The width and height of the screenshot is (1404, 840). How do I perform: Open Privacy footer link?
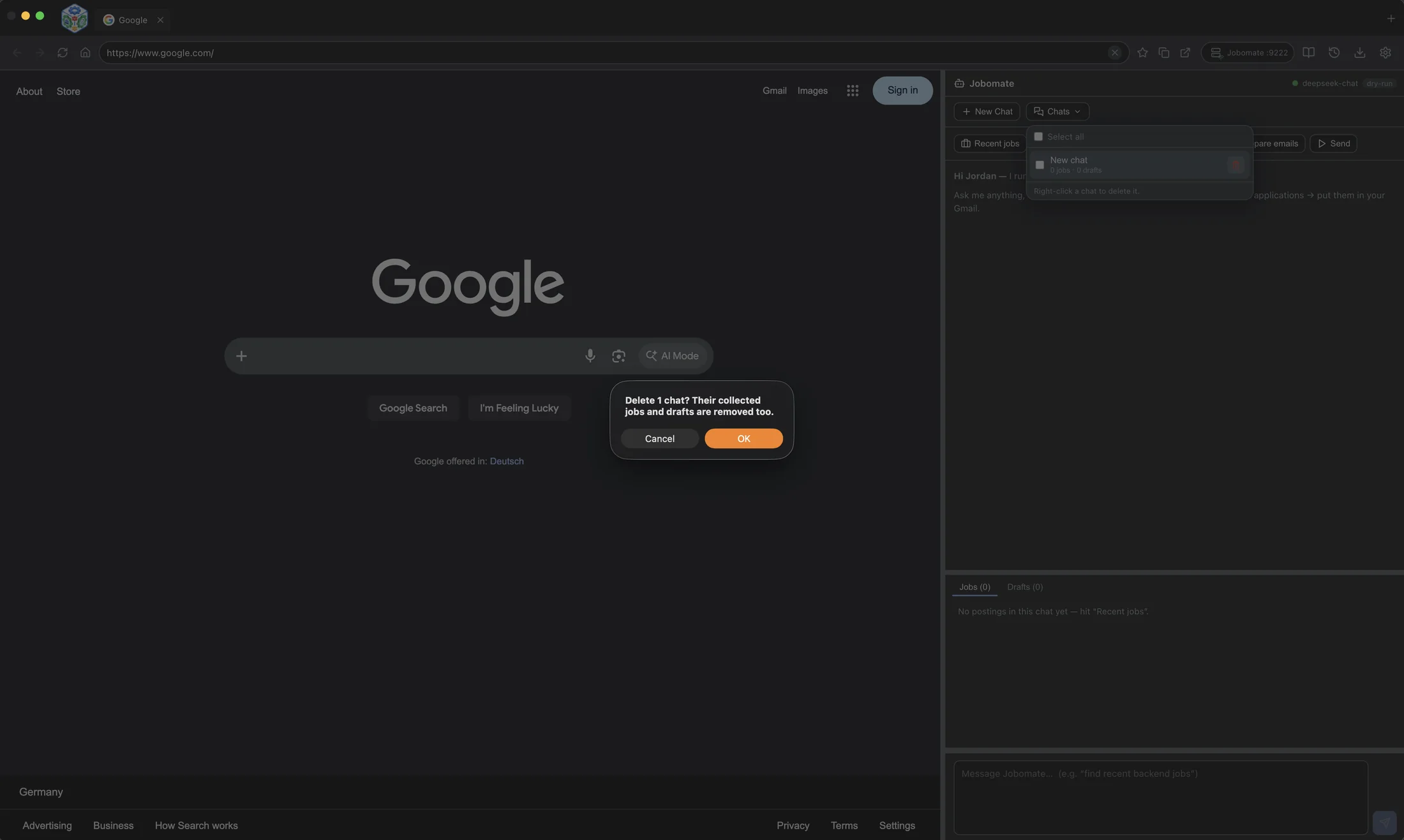pos(793,825)
